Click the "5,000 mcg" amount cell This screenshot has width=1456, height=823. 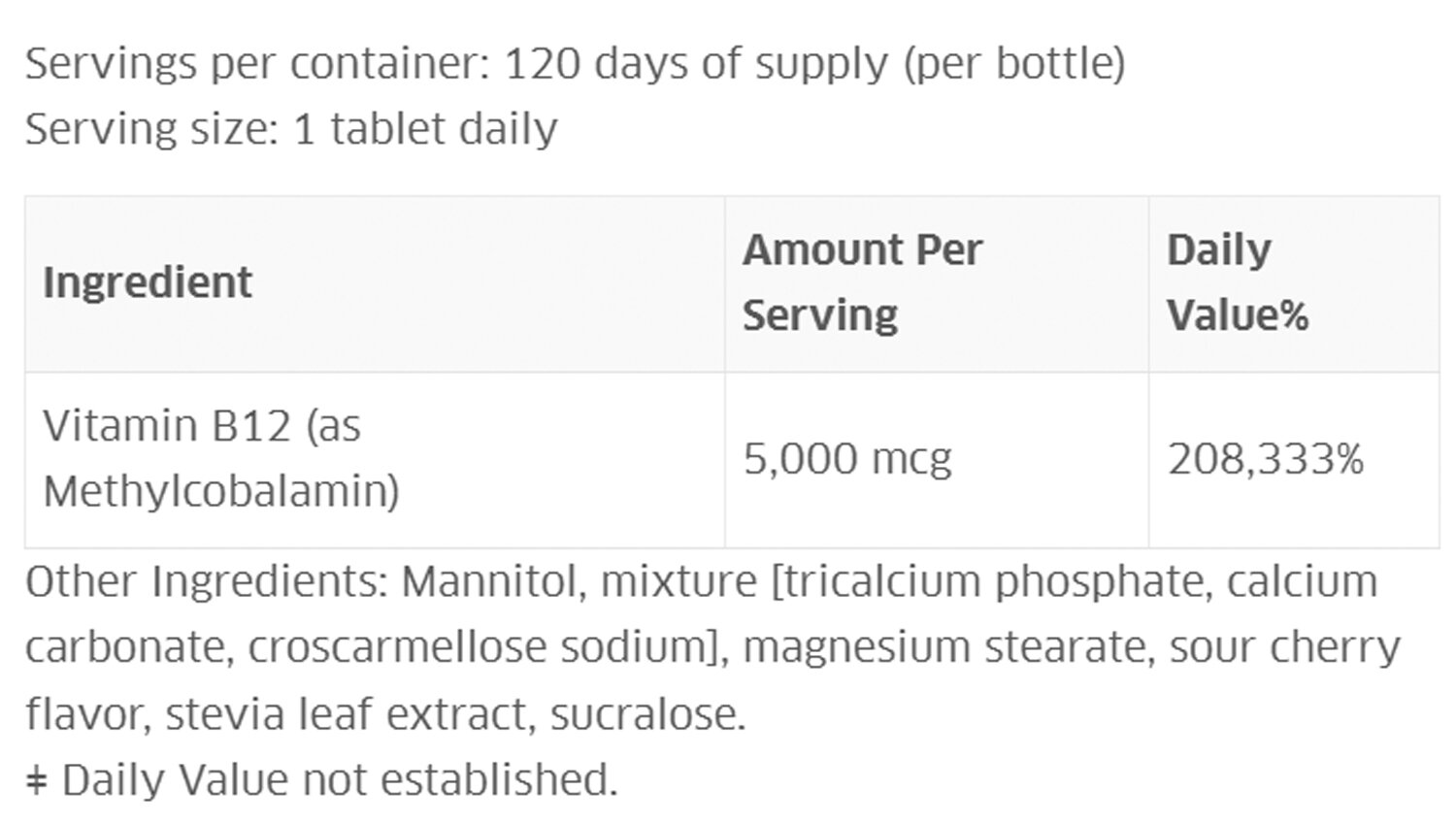(x=847, y=459)
